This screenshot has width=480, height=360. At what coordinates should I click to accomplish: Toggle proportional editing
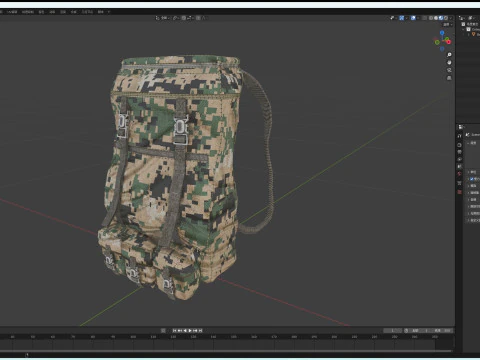click(198, 18)
